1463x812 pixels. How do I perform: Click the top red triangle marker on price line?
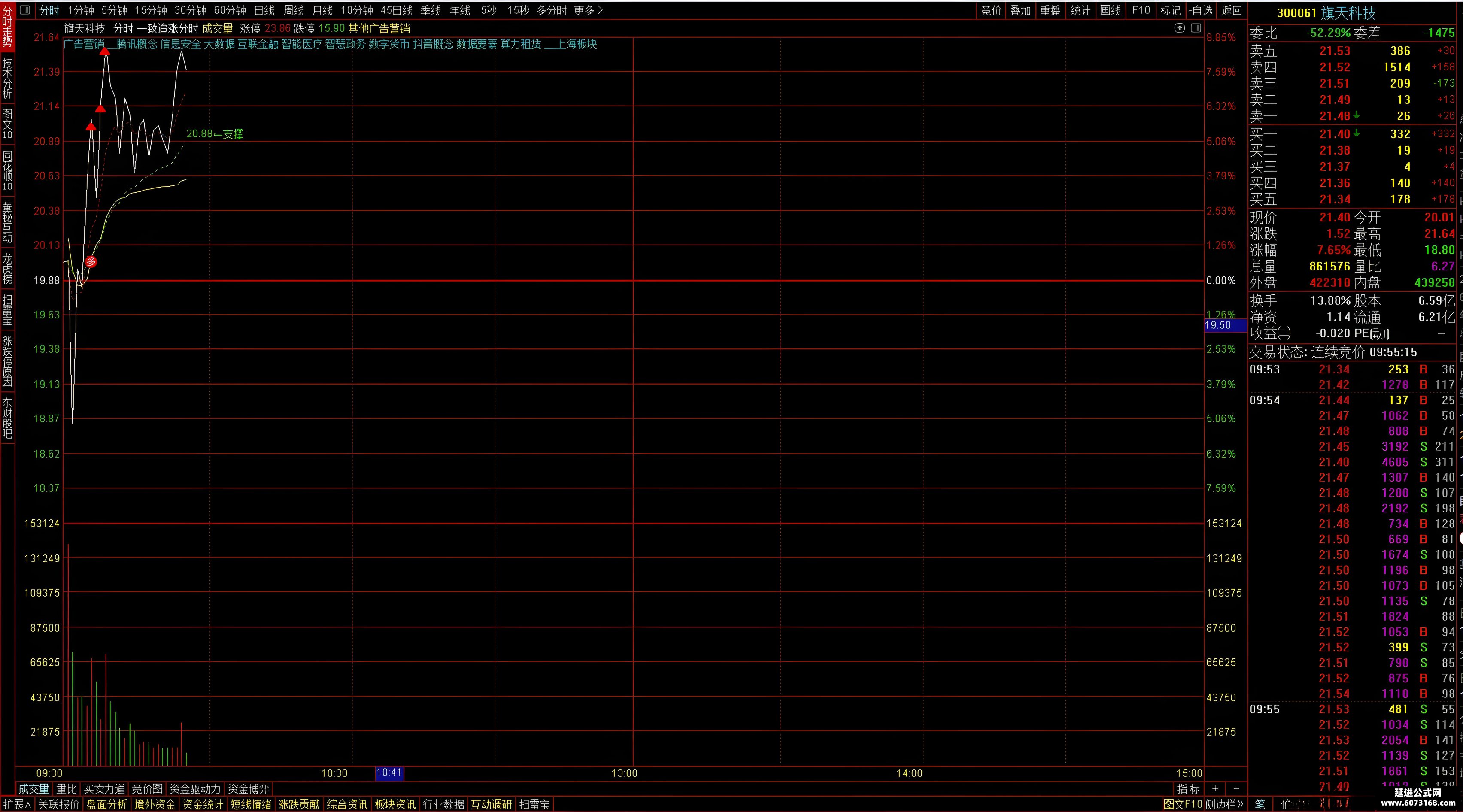tap(104, 52)
